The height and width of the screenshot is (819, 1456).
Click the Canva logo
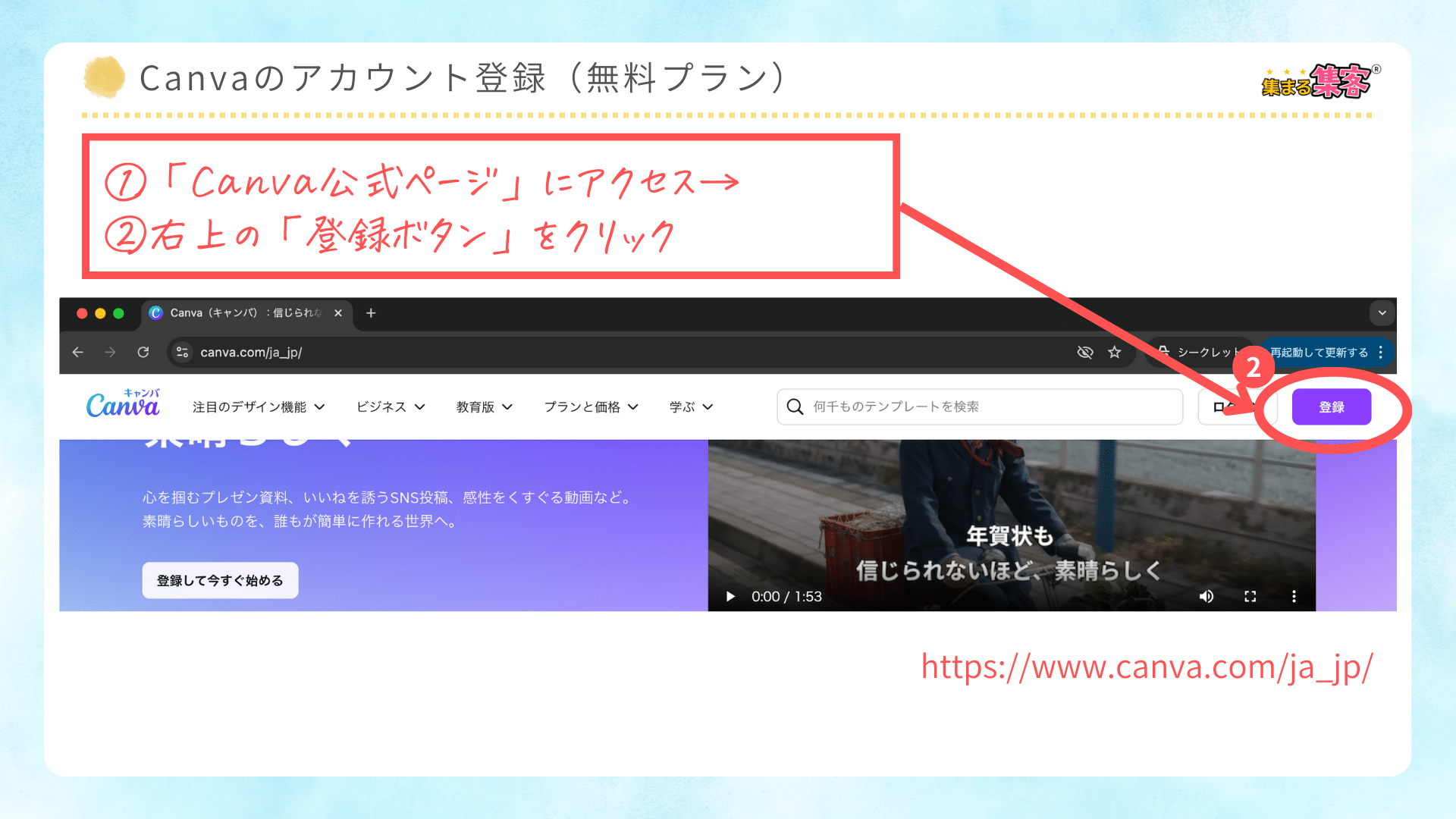coord(123,403)
